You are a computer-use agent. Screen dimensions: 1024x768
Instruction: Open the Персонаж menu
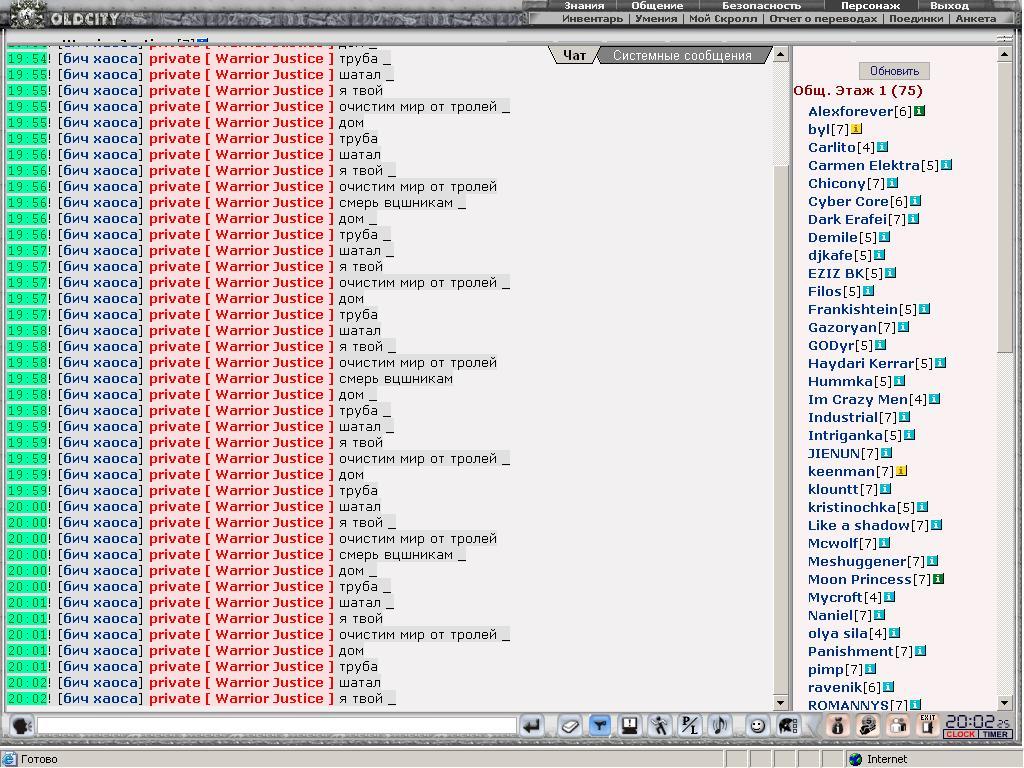pos(870,5)
